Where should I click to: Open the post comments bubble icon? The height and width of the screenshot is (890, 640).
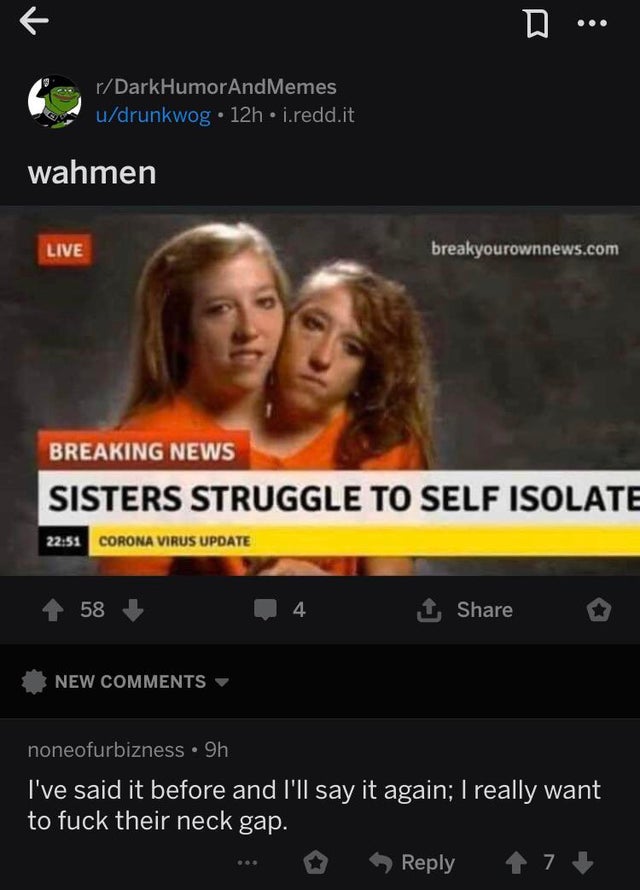pos(265,610)
